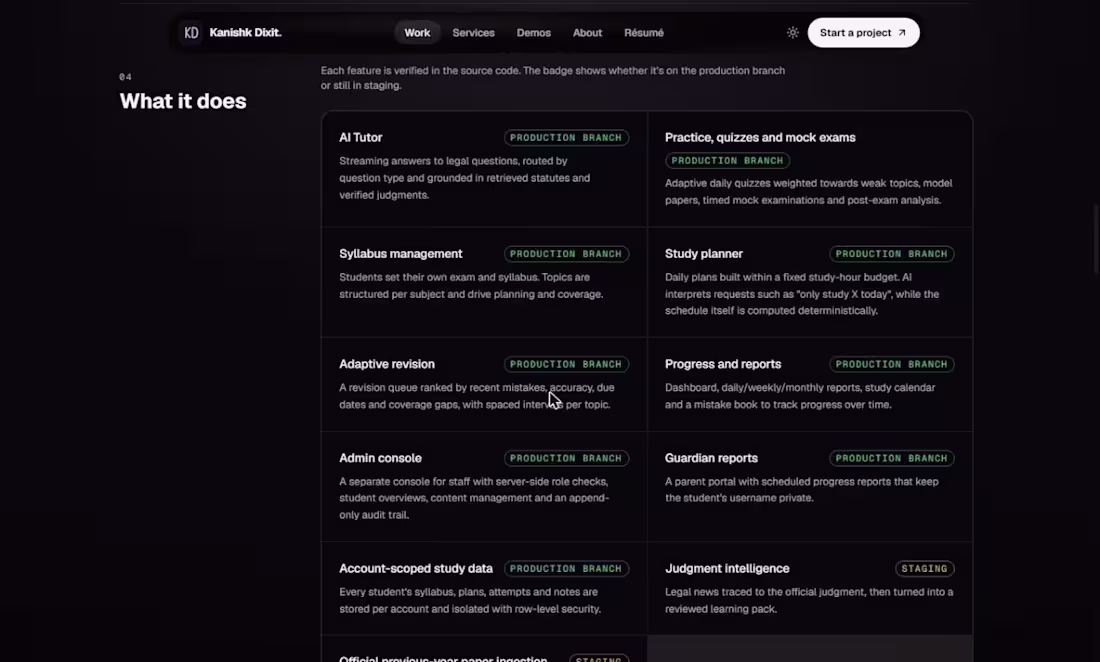Click the KD logo icon

(191, 33)
